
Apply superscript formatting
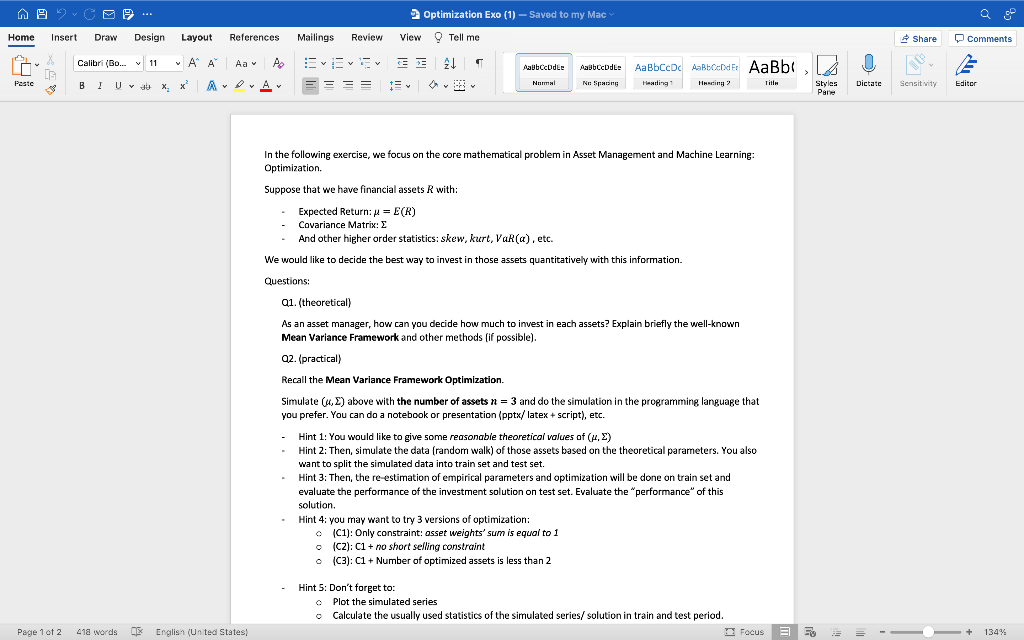pyautogui.click(x=183, y=85)
